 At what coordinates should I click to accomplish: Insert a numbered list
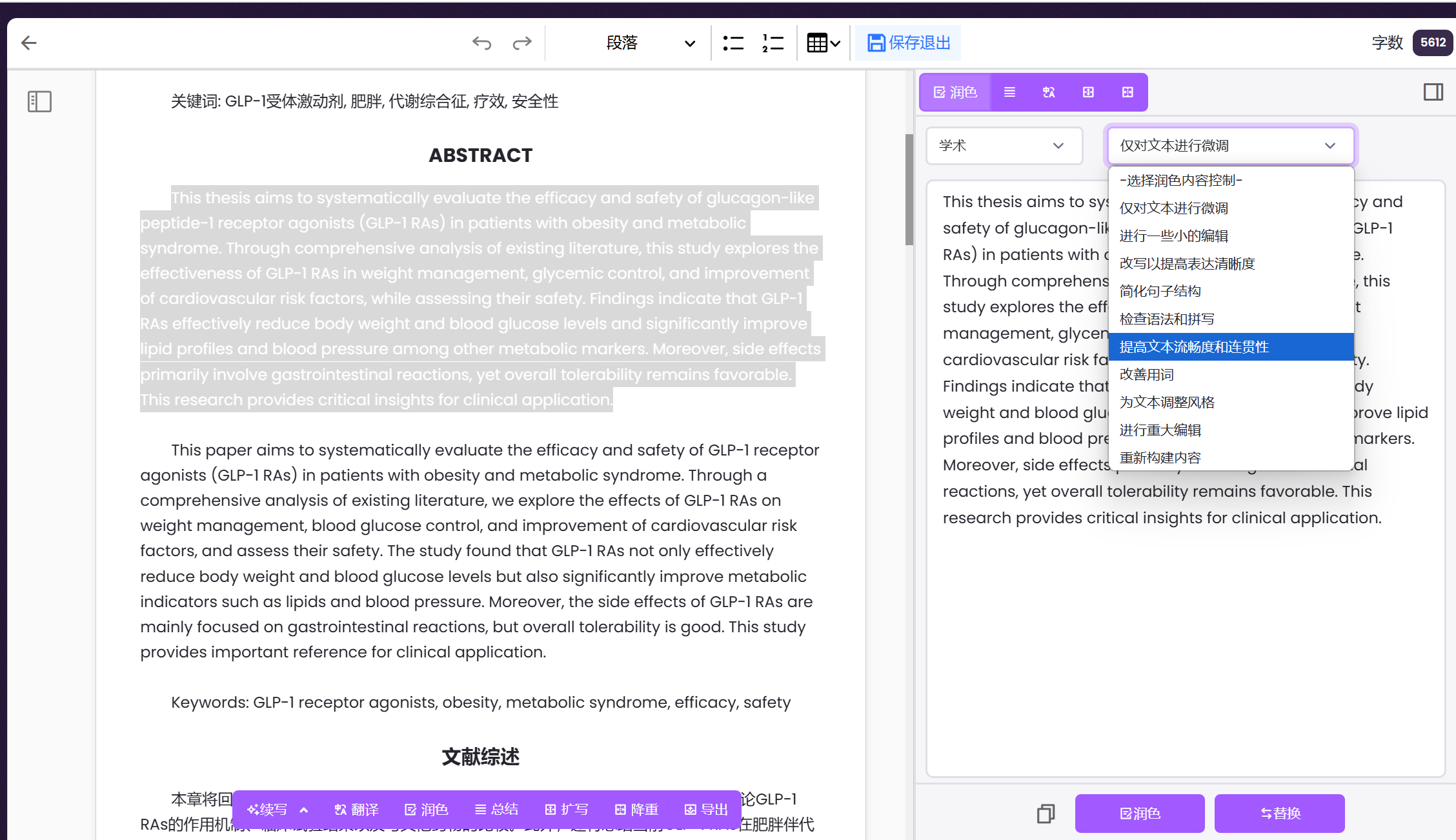click(773, 43)
